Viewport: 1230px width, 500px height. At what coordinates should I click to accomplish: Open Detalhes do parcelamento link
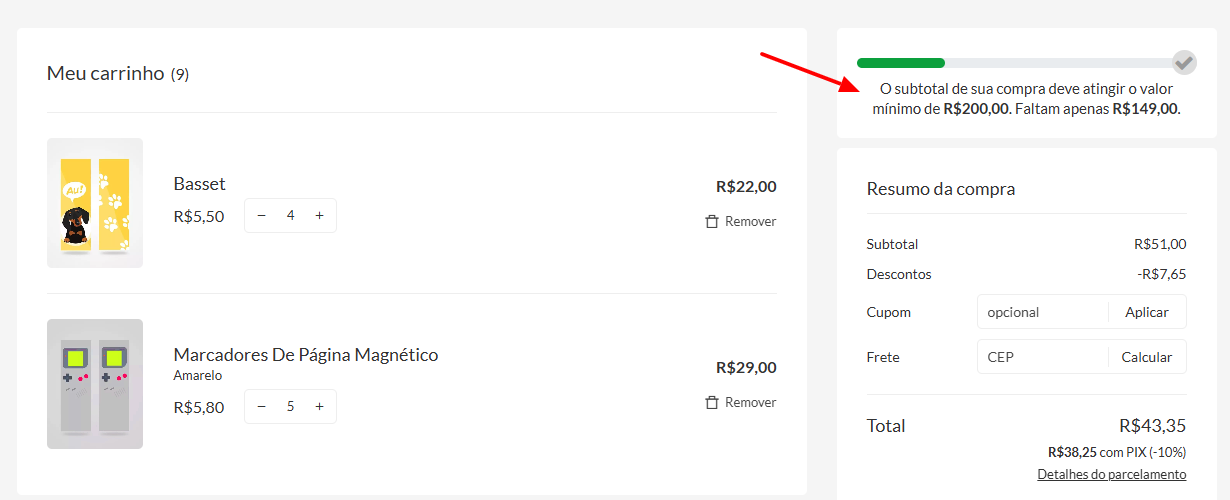[1111, 474]
